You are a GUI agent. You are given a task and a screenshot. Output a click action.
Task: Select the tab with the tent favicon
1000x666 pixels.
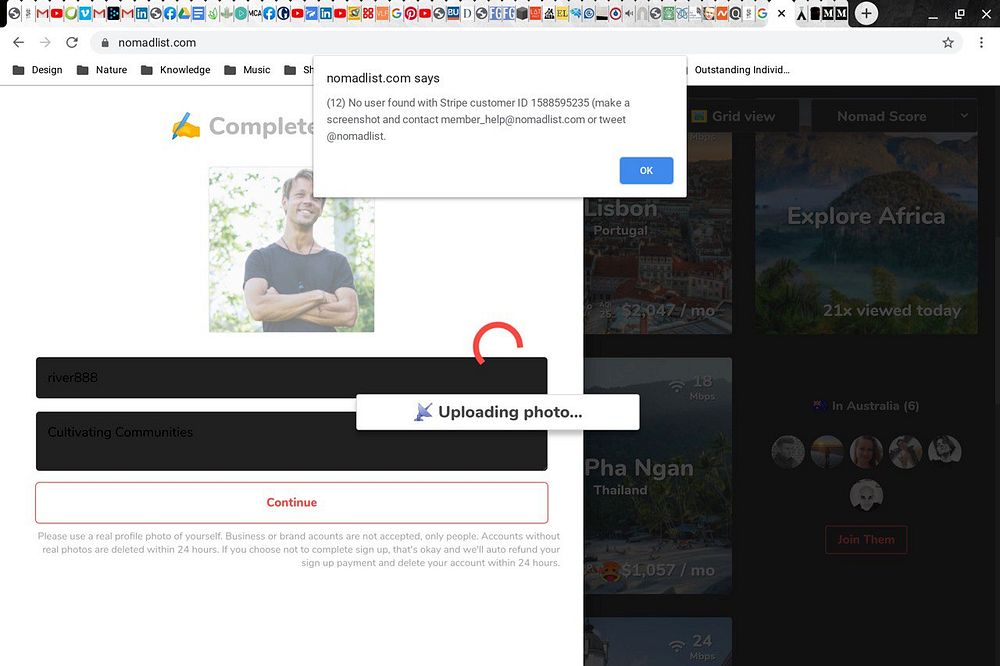tap(800, 13)
